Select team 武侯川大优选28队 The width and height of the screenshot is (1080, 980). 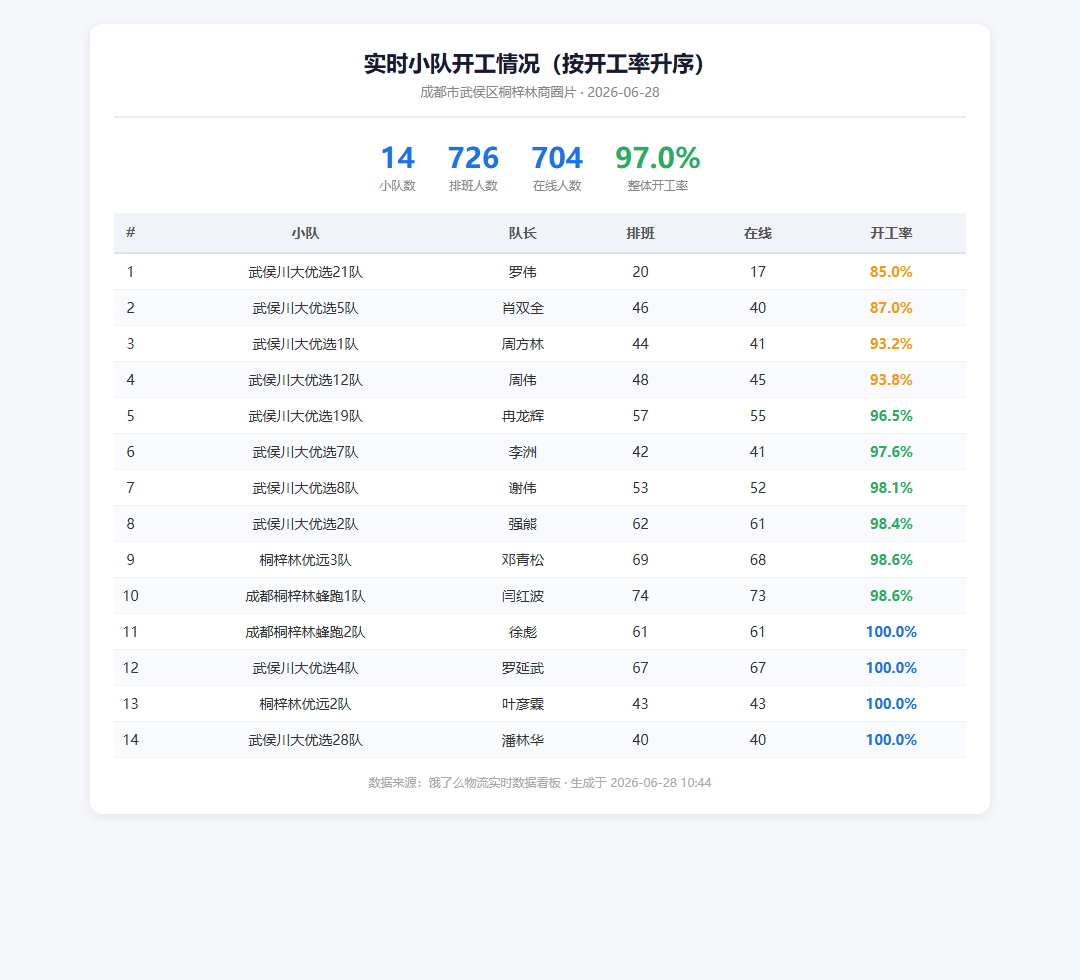coord(305,740)
